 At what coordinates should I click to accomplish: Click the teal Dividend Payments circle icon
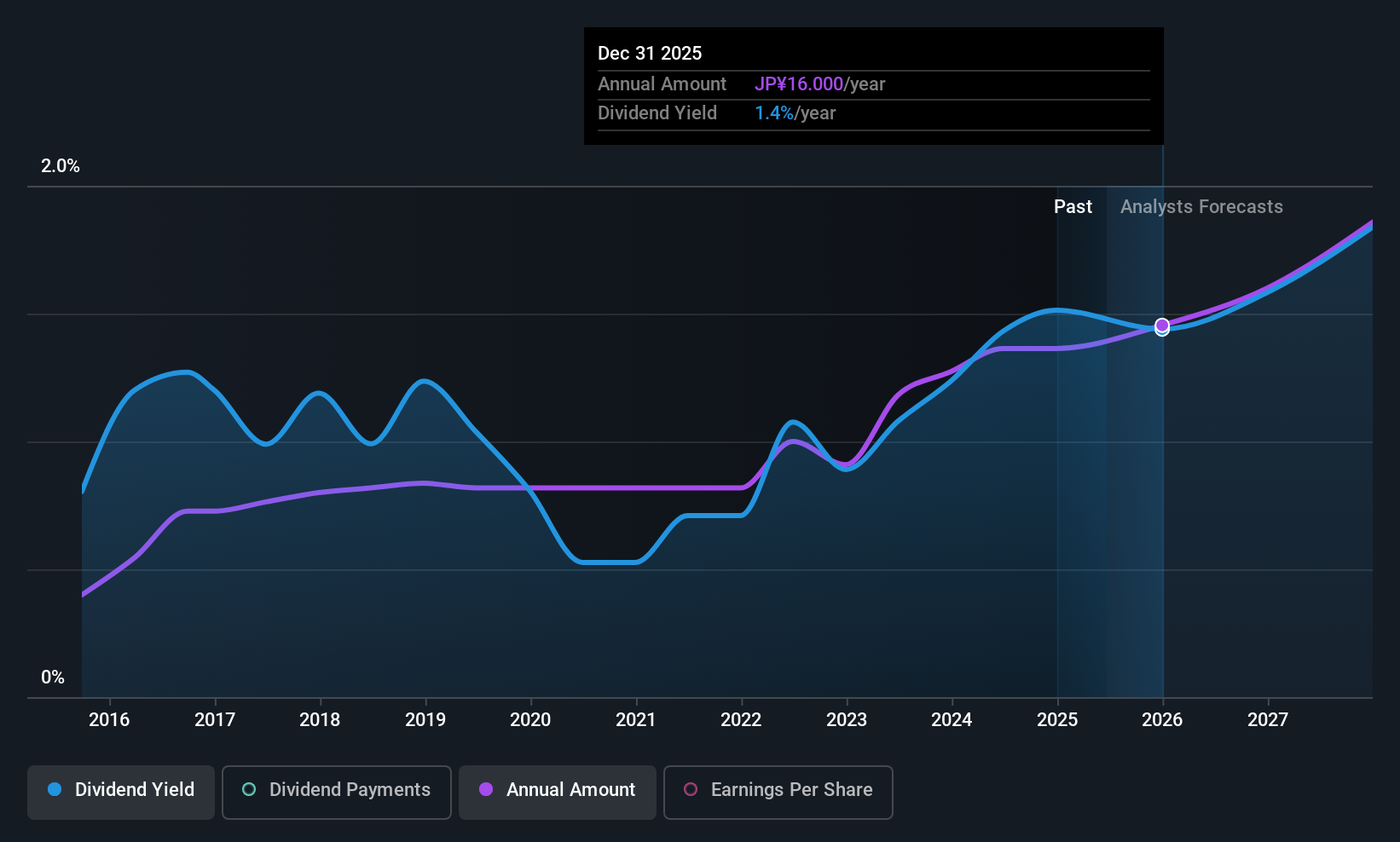249,789
